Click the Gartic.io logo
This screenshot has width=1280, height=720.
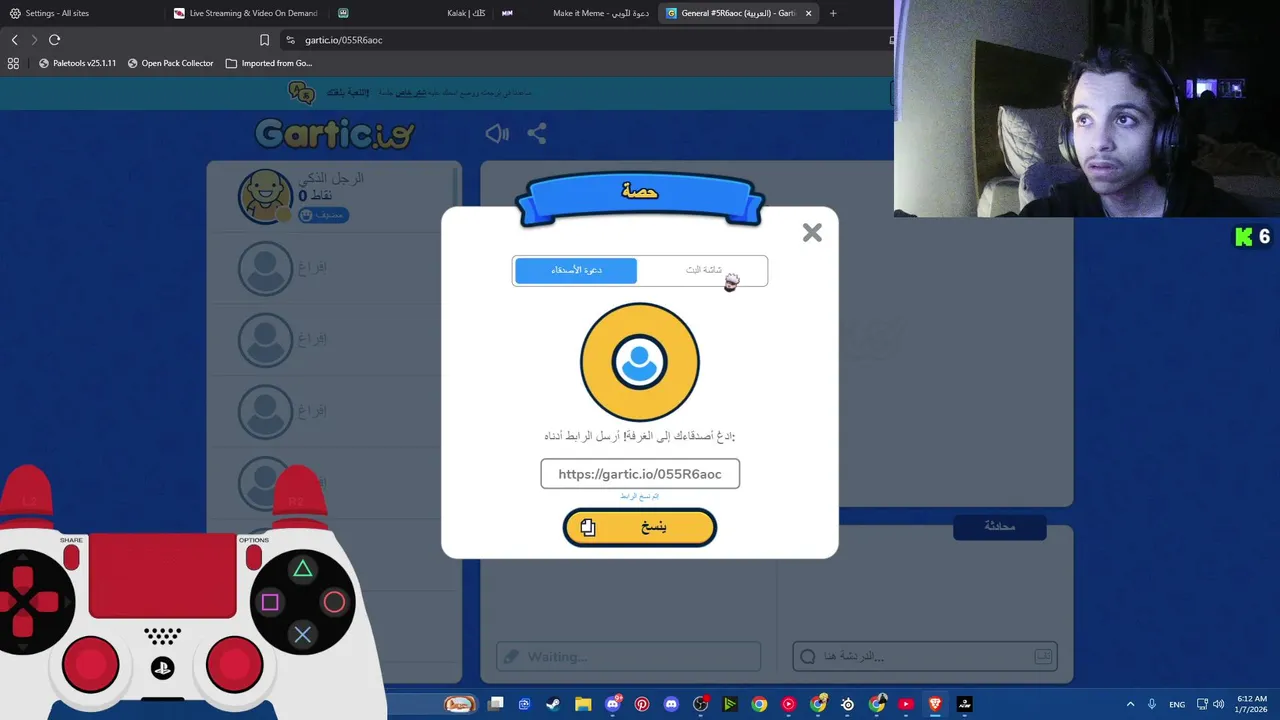point(335,133)
